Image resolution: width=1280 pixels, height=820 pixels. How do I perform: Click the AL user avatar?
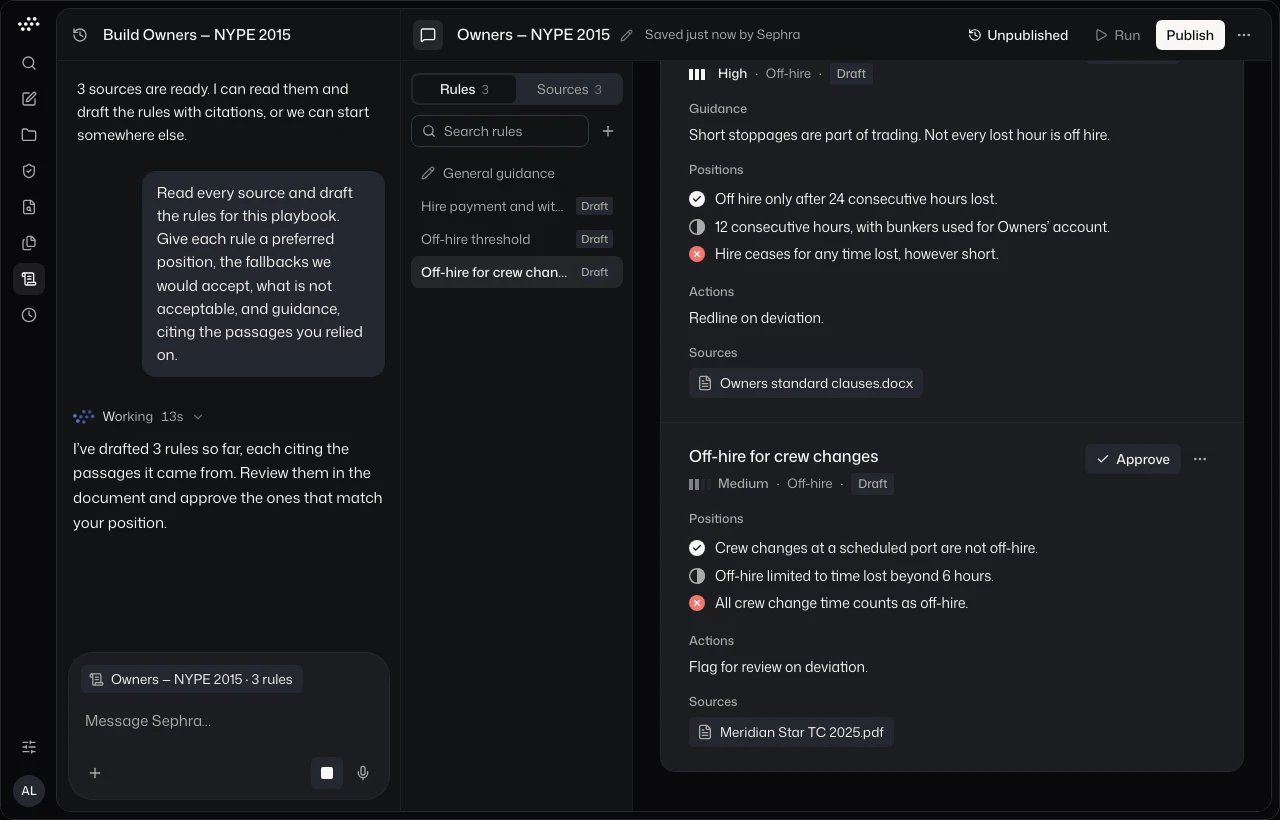click(x=29, y=791)
